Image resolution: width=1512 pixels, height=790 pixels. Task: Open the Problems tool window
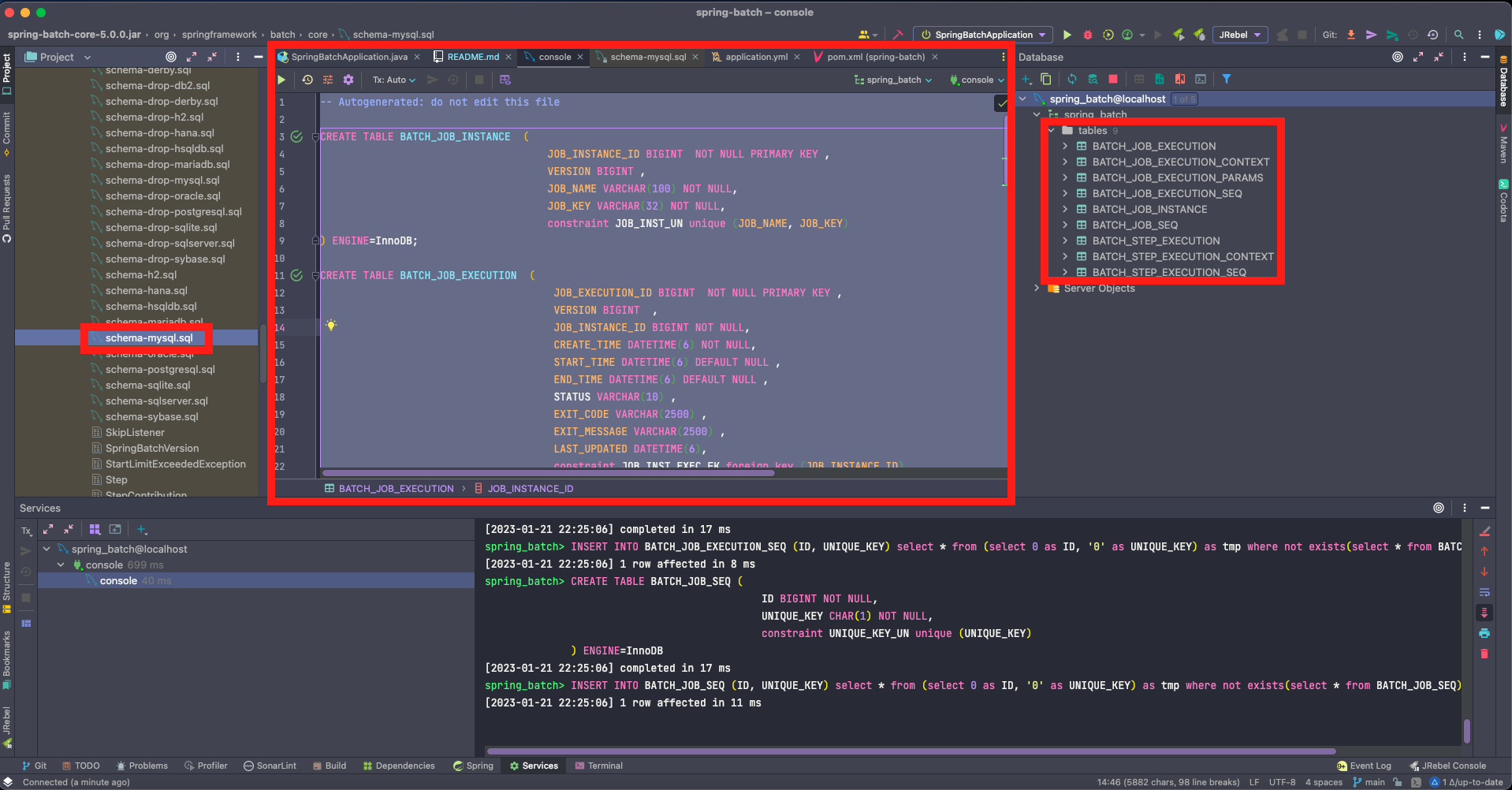[x=142, y=766]
